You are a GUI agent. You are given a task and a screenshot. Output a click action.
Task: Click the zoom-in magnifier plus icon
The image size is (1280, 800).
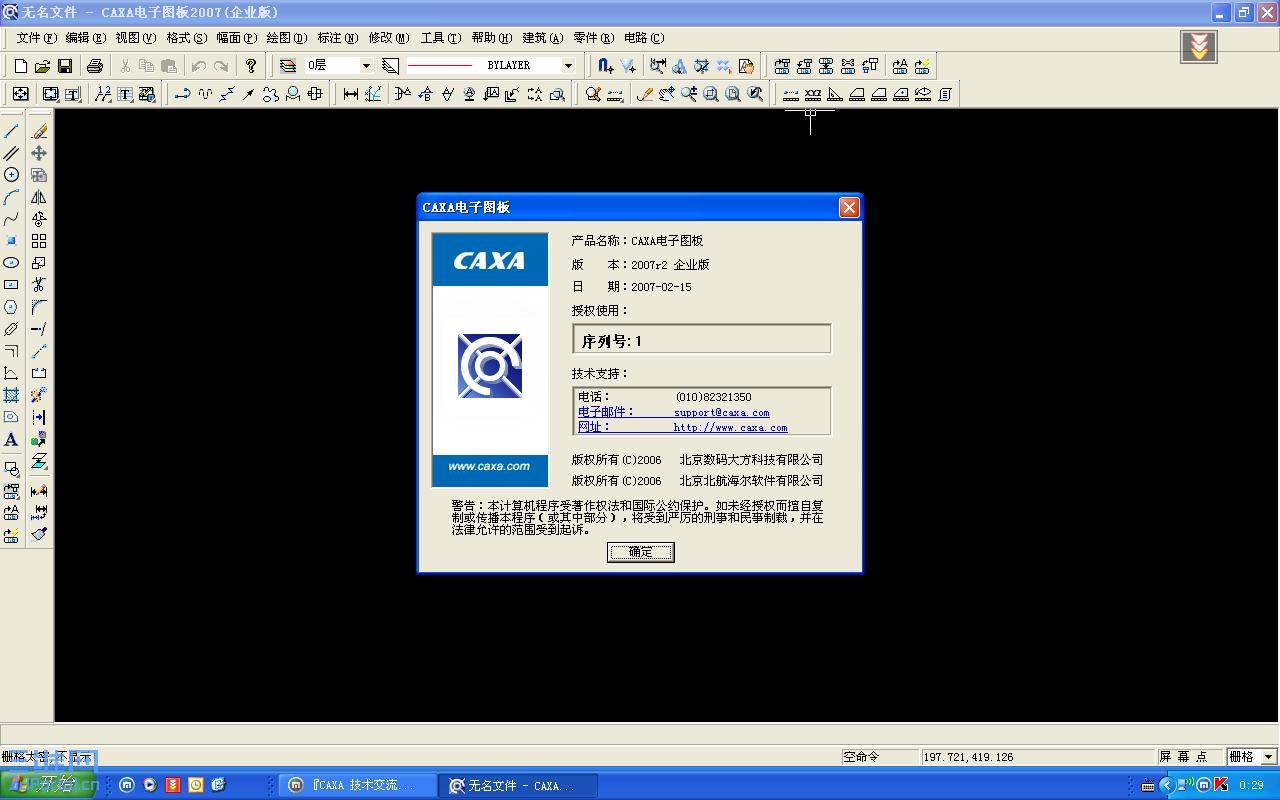click(x=689, y=94)
